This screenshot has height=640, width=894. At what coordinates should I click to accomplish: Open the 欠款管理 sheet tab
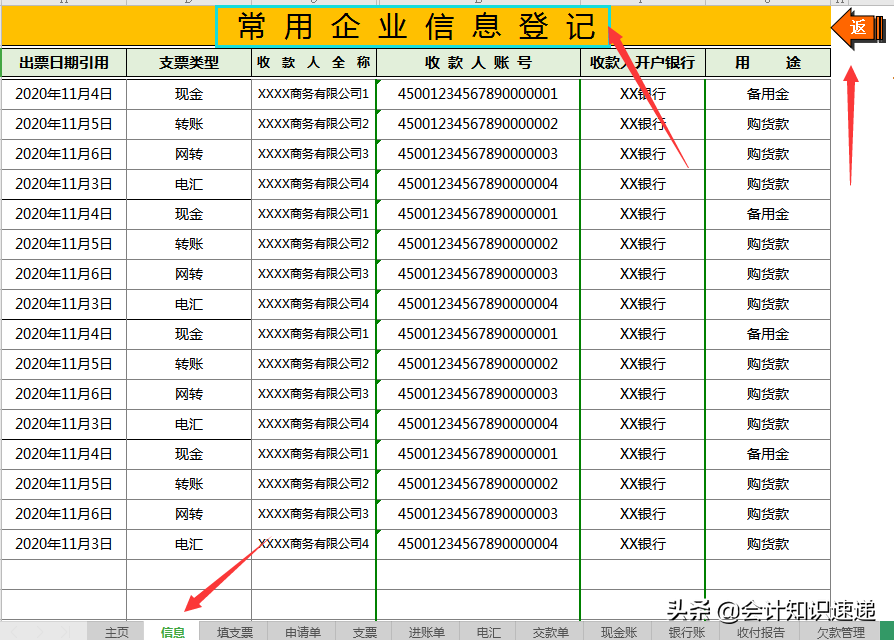841,631
